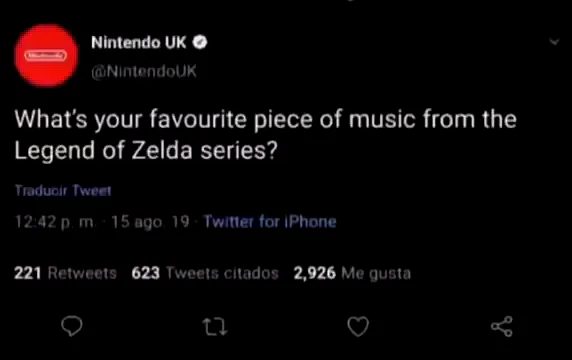Expand the tweet options chevron menu
The image size is (572, 360).
(x=554, y=42)
